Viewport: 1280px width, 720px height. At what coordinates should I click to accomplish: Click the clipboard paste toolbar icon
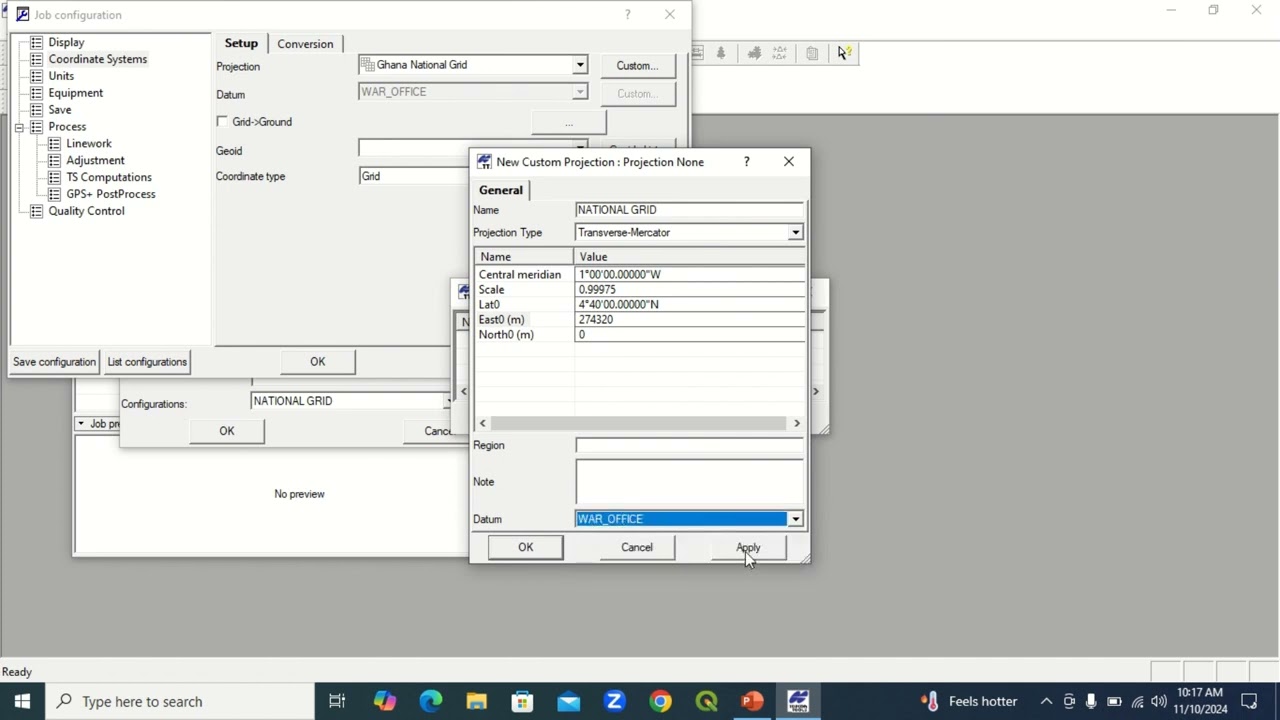(x=812, y=53)
